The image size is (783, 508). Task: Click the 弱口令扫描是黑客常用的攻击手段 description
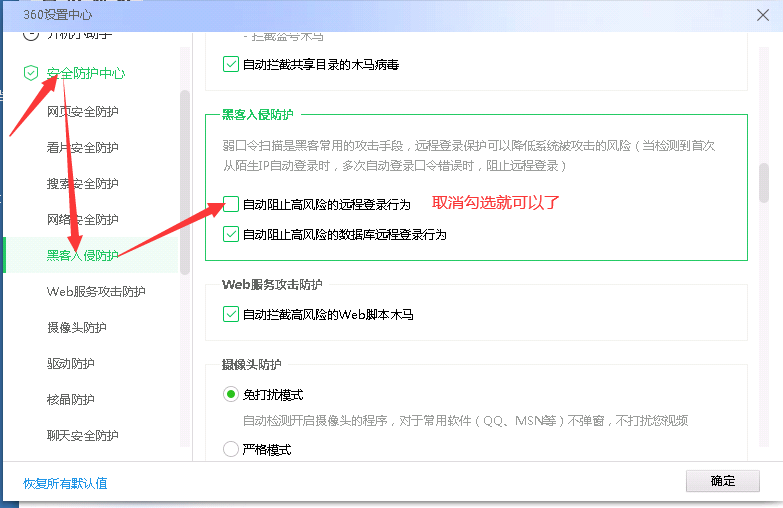[x=469, y=155]
